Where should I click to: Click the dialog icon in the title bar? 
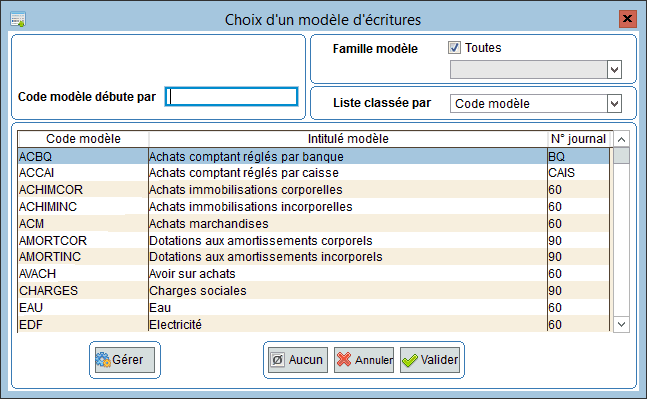[18, 19]
